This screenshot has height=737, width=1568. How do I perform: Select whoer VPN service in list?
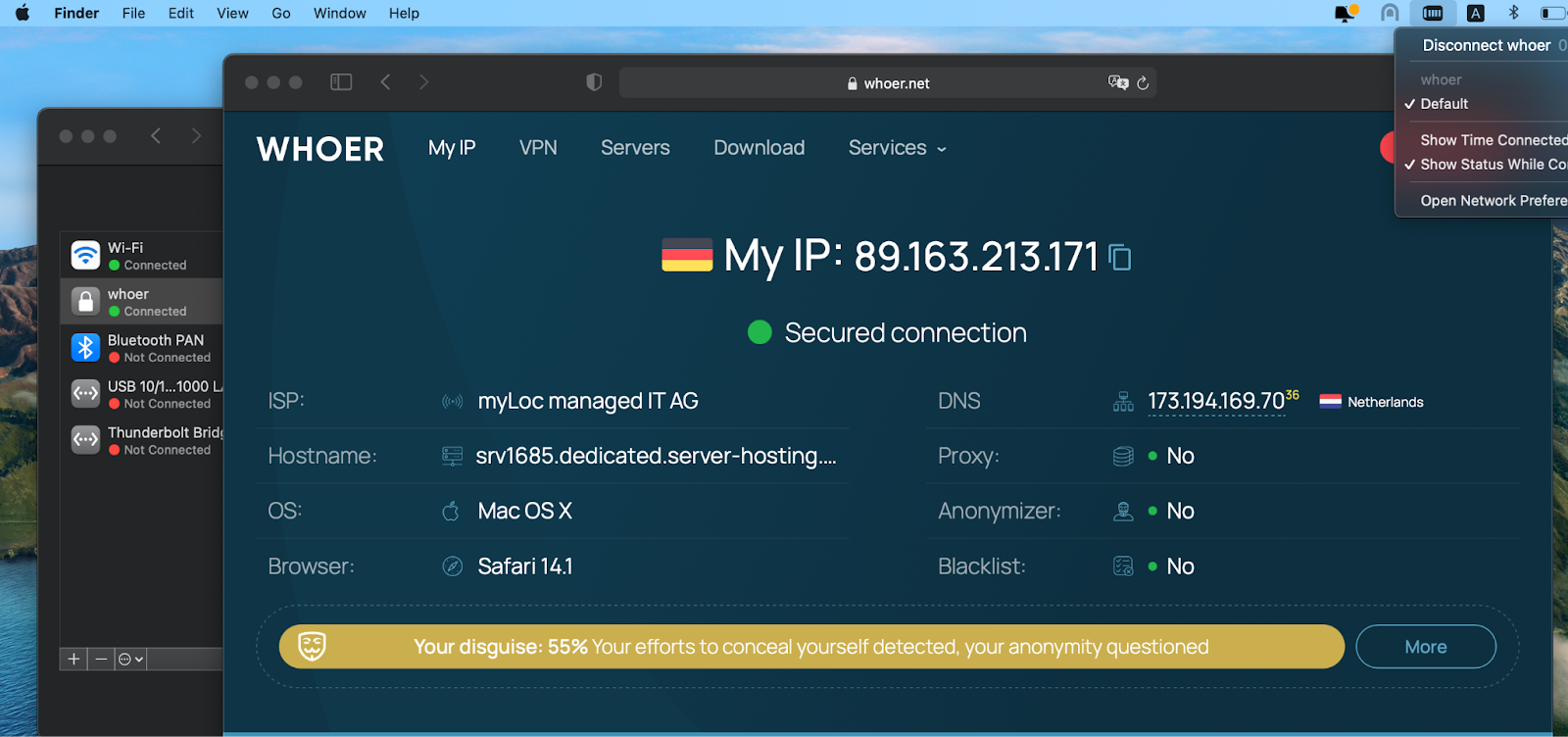coord(142,302)
